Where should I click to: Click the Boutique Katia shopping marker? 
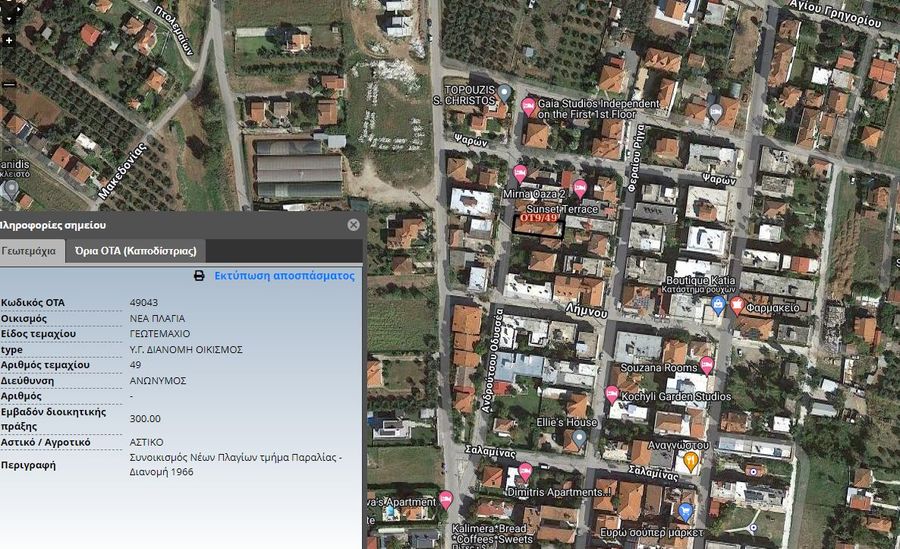point(717,304)
